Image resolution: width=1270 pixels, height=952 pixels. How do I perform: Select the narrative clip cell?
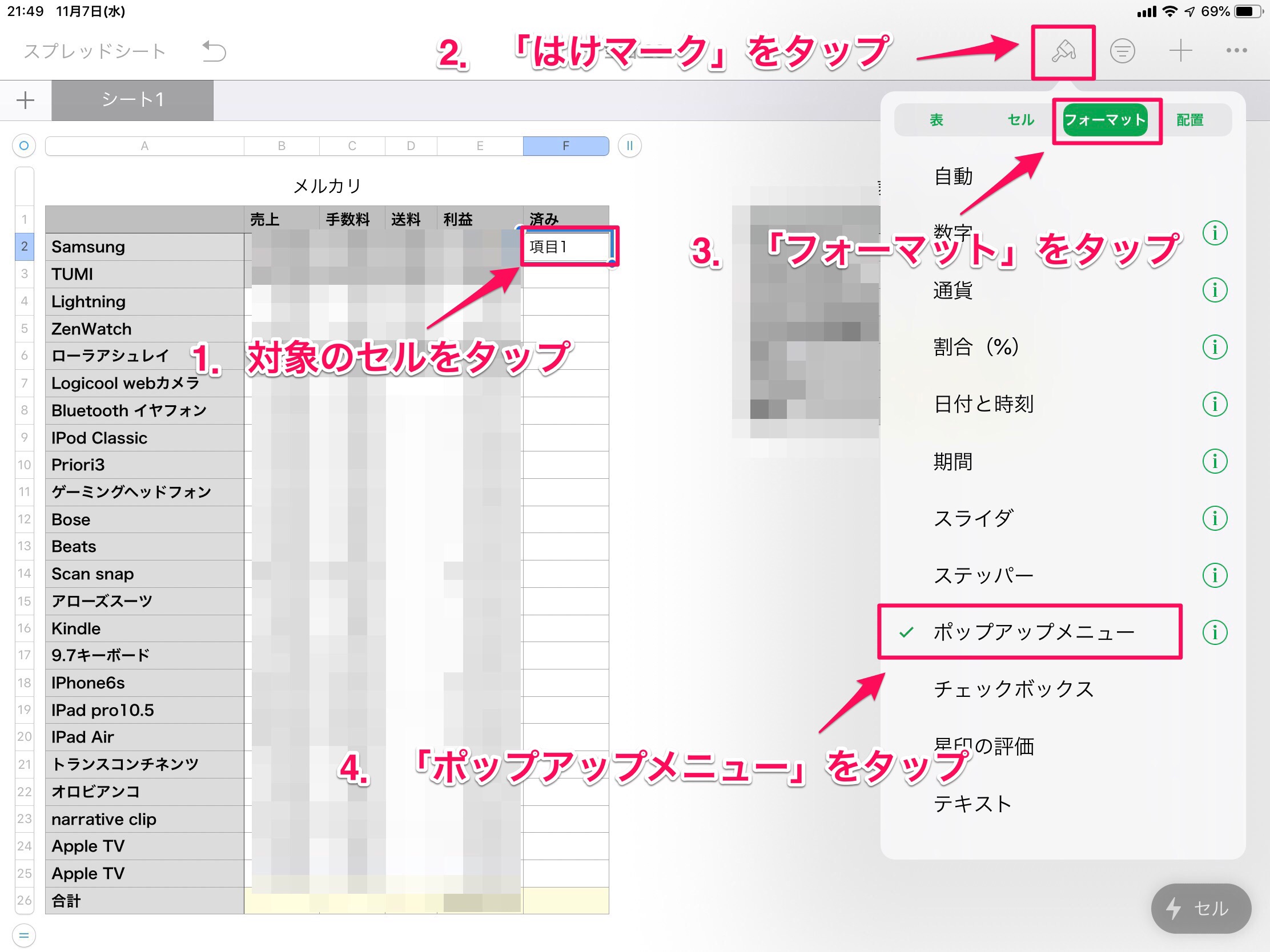pos(144,819)
